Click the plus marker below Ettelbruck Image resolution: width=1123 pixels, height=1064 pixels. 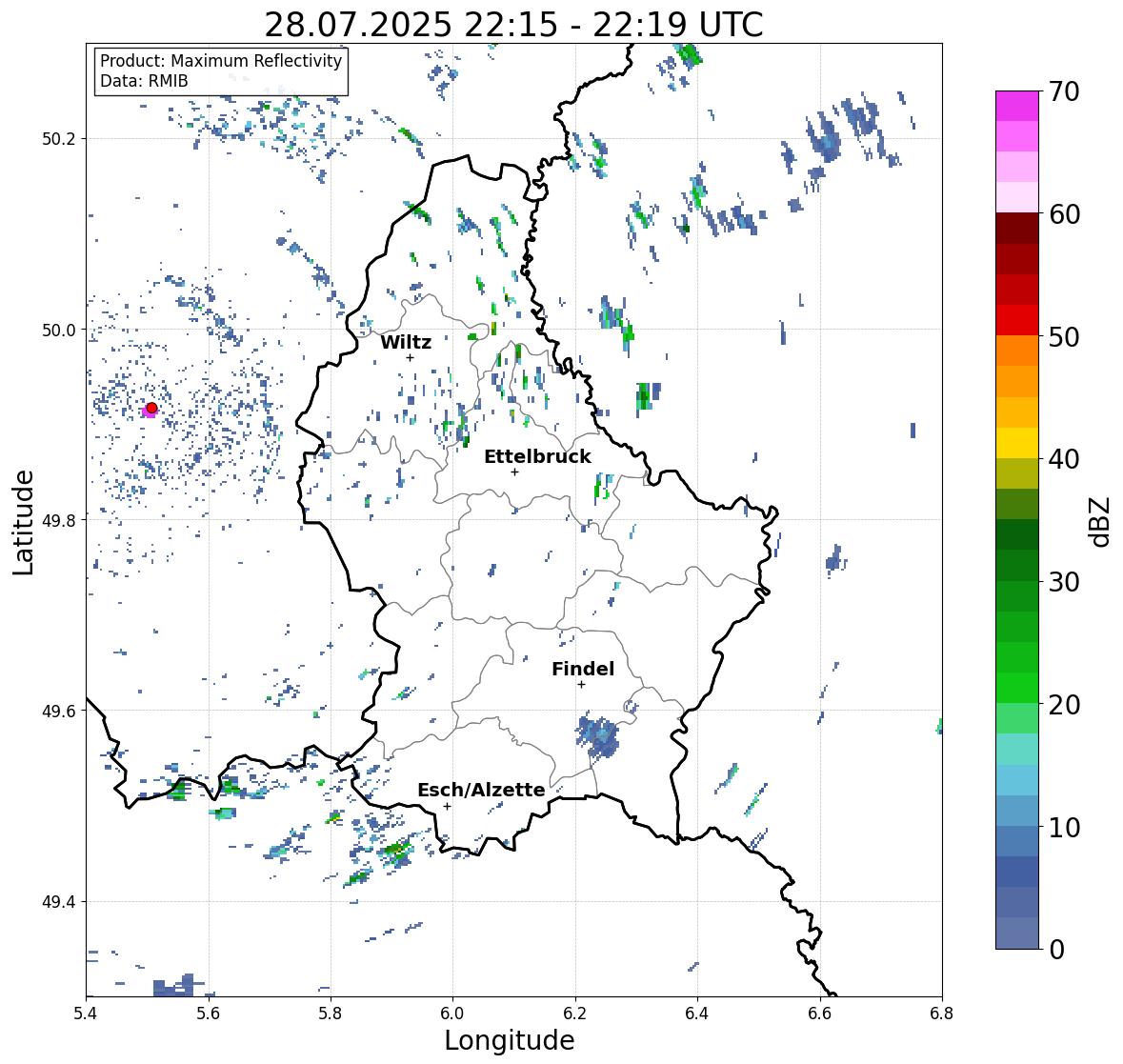pyautogui.click(x=514, y=472)
